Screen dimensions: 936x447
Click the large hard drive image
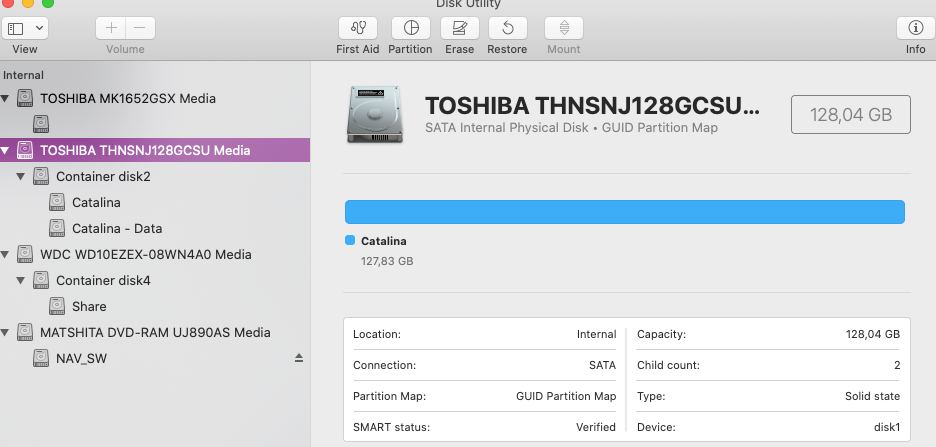[374, 115]
